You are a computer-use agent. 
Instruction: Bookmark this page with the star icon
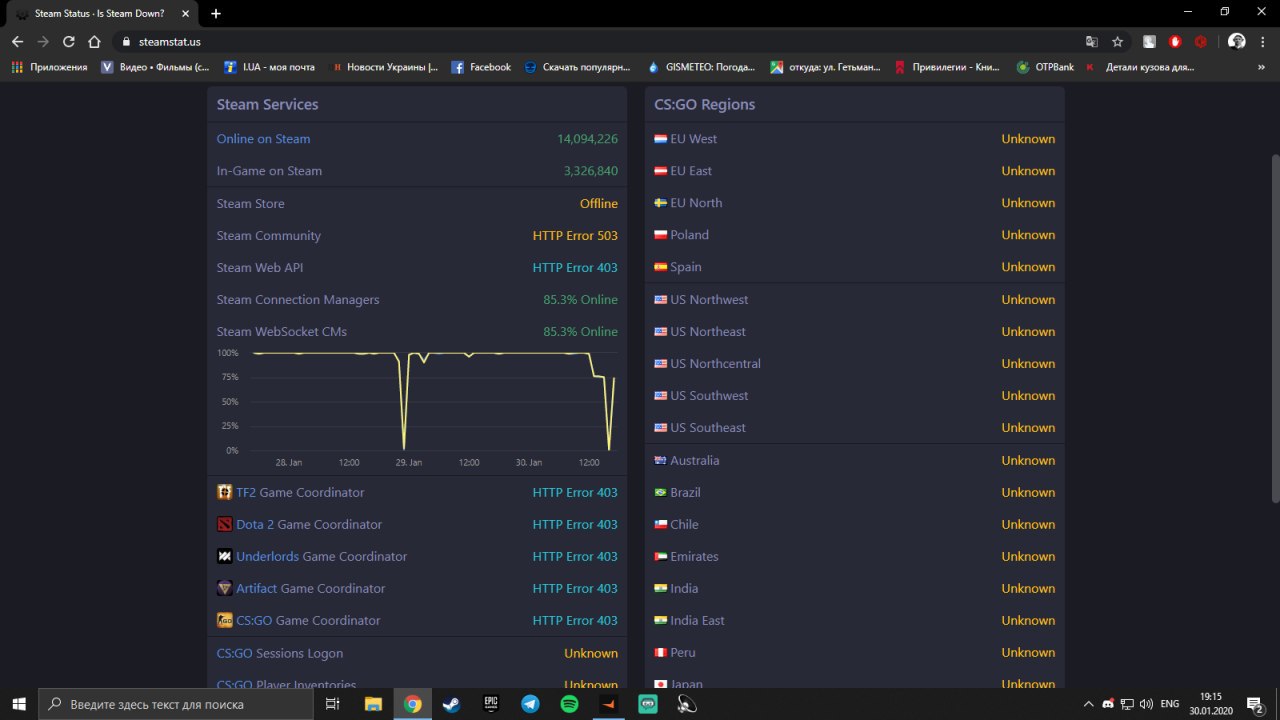[x=1117, y=42]
